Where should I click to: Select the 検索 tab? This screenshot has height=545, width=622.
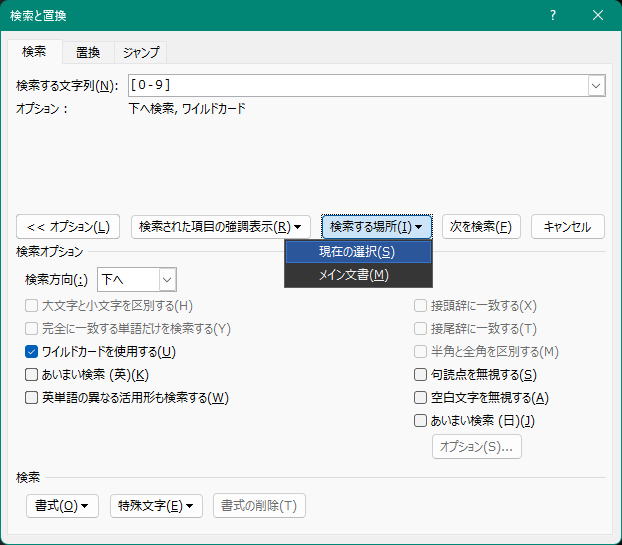pos(34,52)
